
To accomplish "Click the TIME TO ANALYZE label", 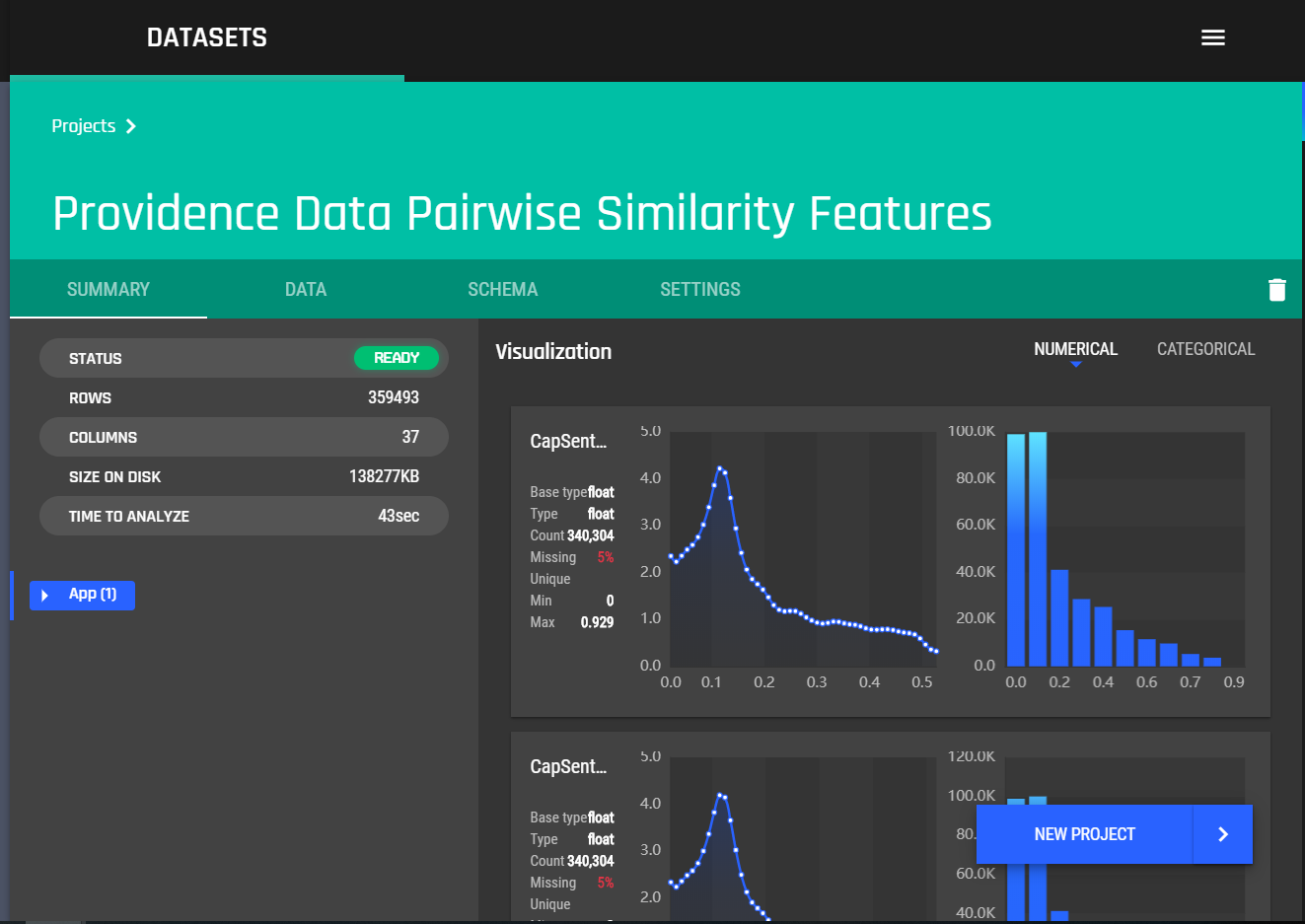I will point(129,517).
